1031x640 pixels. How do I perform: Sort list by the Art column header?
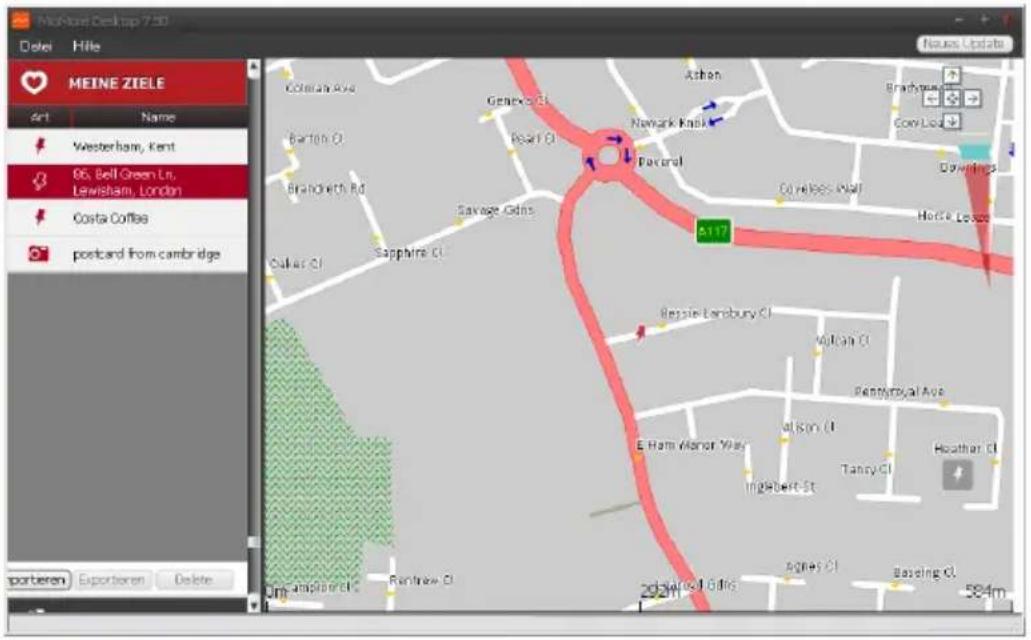[x=39, y=117]
